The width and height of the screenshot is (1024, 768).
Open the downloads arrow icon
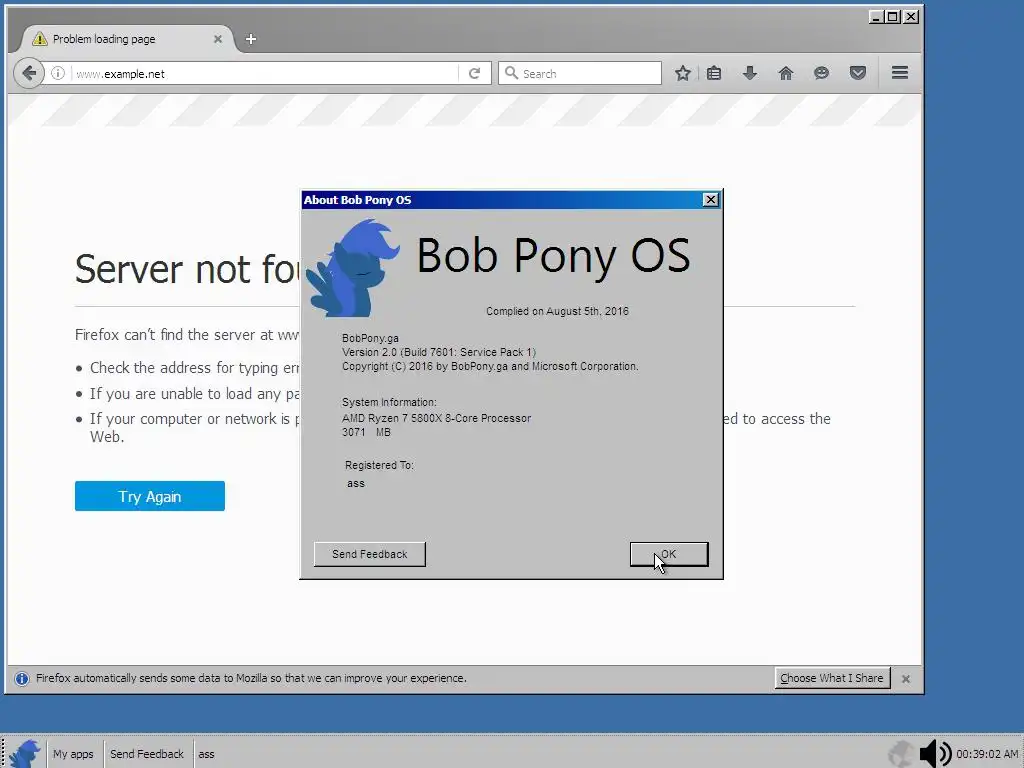(750, 73)
